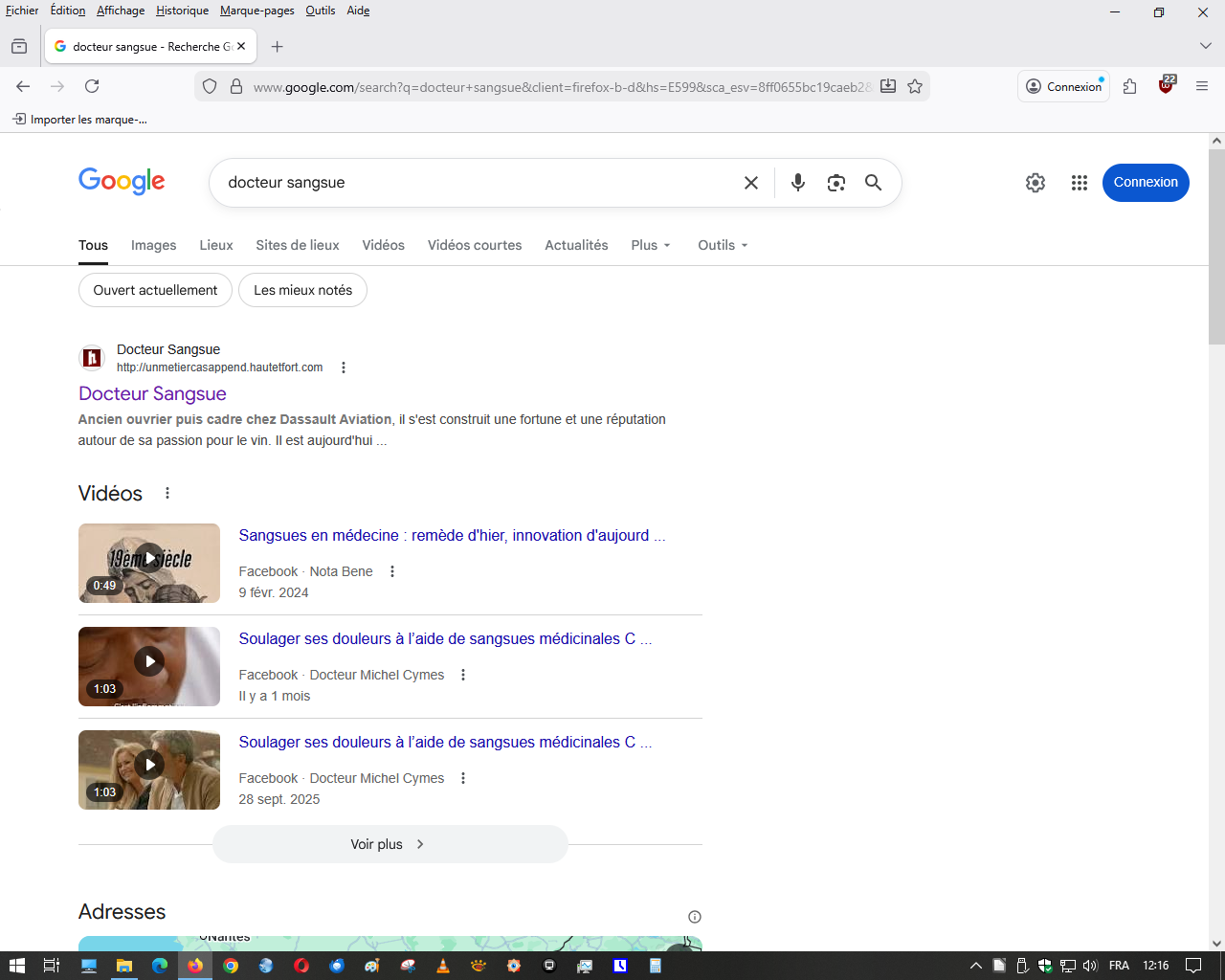The width and height of the screenshot is (1225, 980).
Task: Click the Windows Start button
Action: pos(16,966)
